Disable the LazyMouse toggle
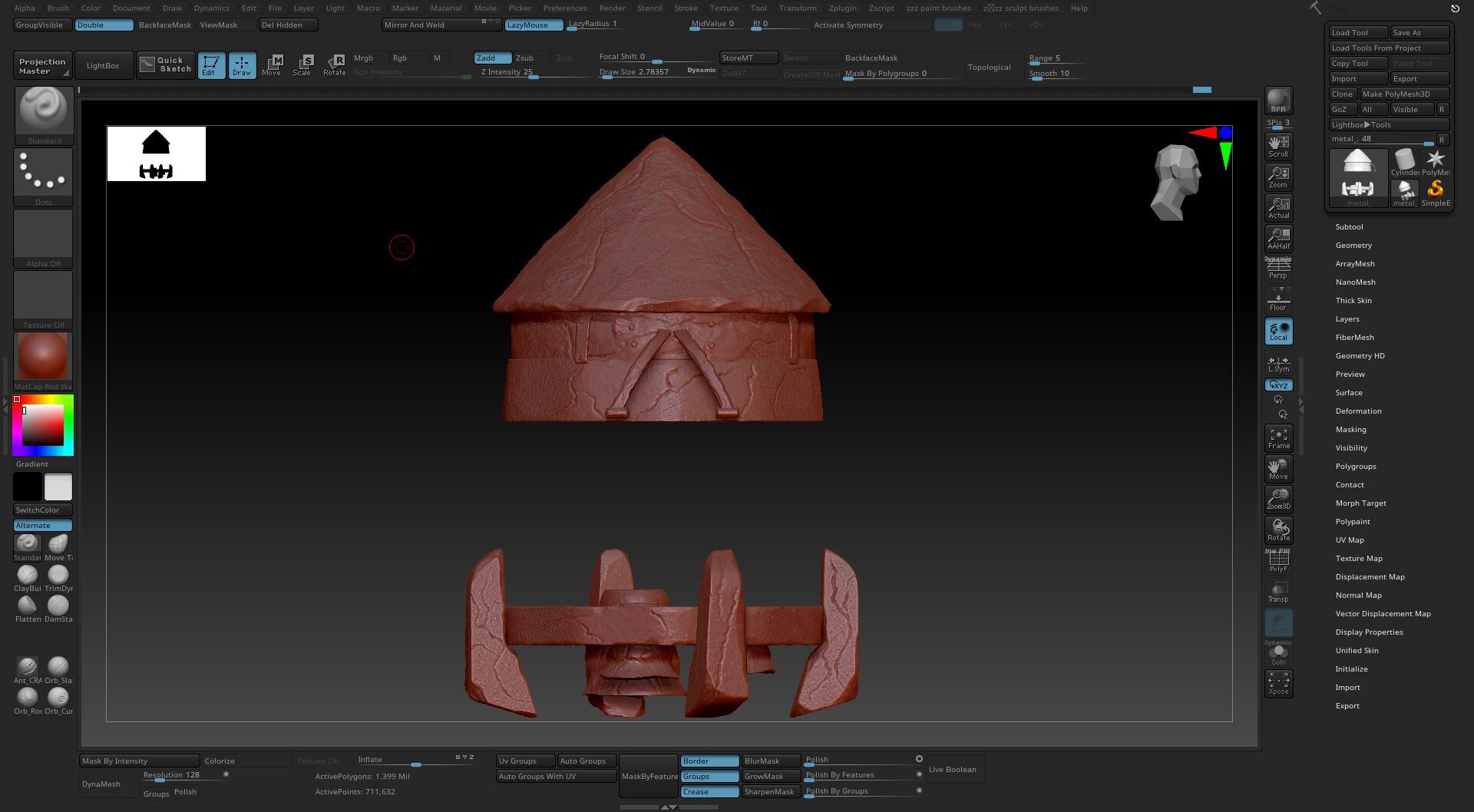The image size is (1474, 812). [x=534, y=25]
